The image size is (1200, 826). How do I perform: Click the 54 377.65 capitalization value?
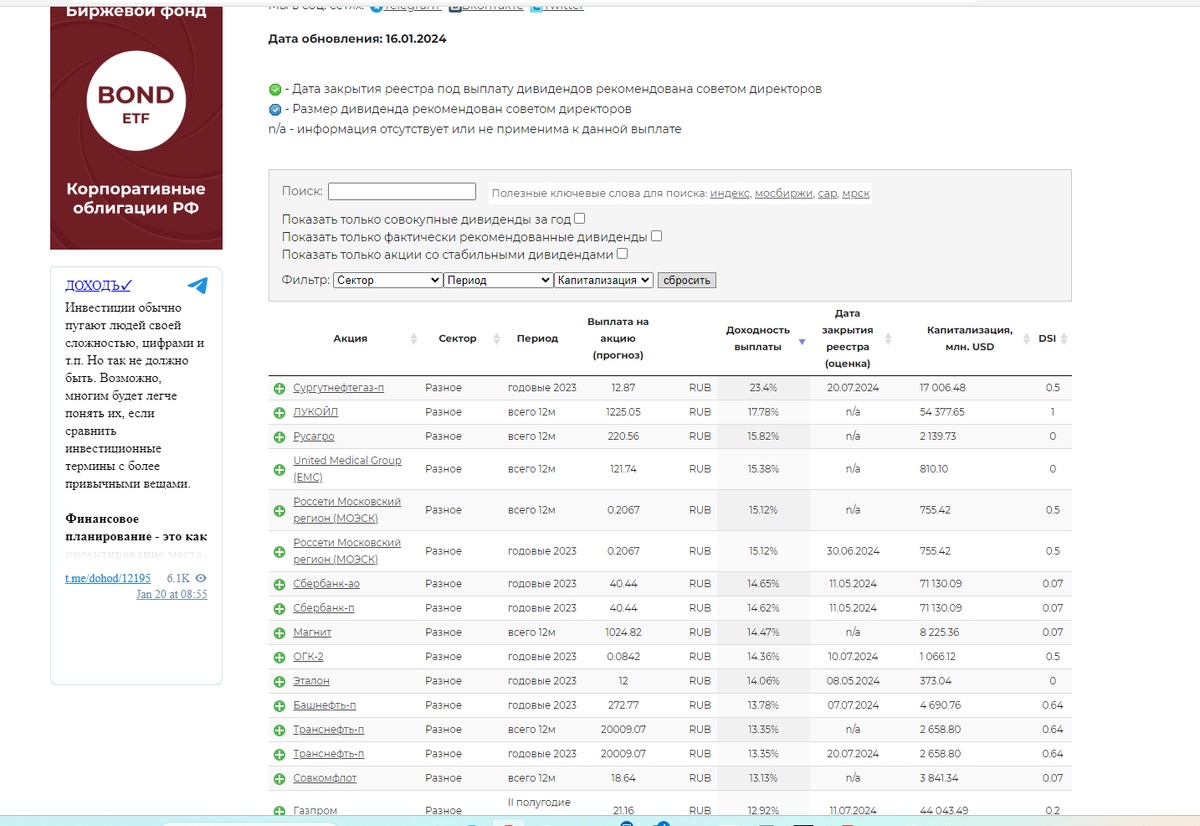point(942,412)
